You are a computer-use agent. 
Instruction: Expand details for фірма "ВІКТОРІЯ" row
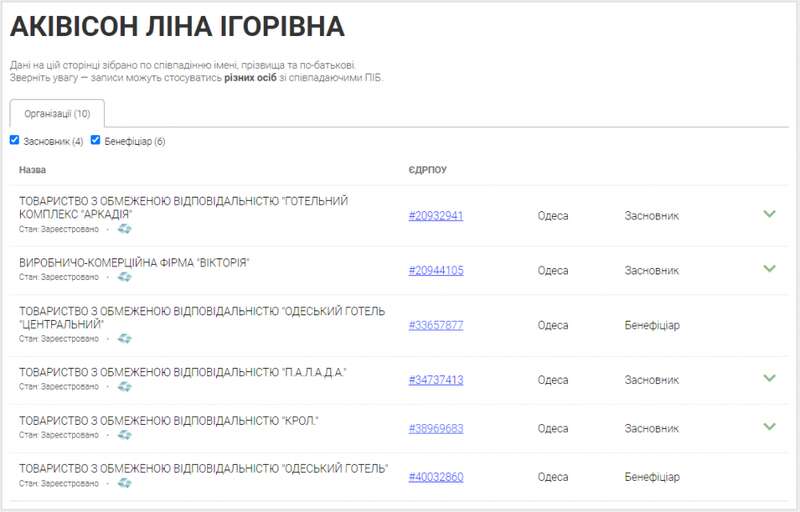[769, 269]
